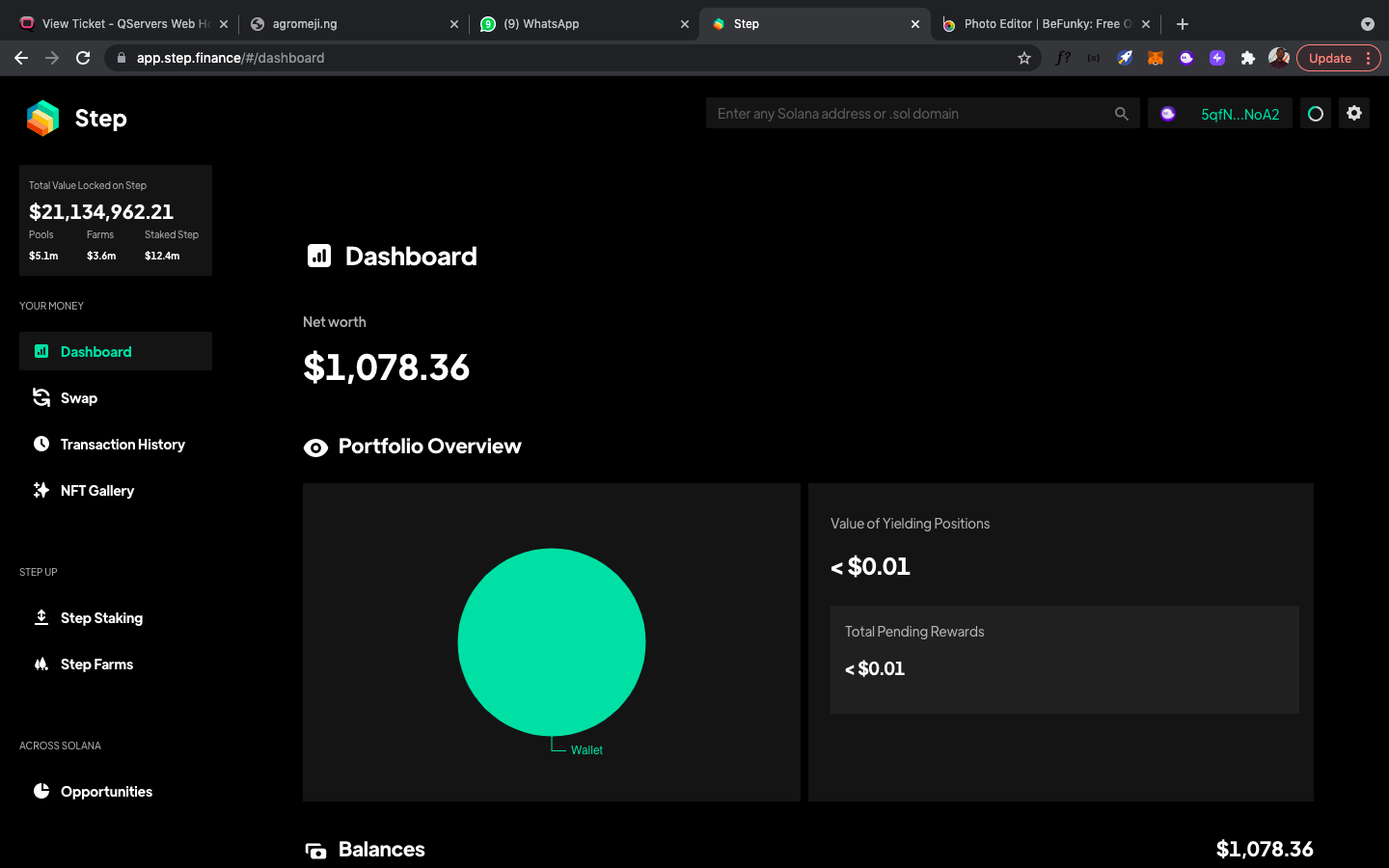The image size is (1389, 868).
Task: Click the purple plus extension icon
Action: (x=1217, y=58)
